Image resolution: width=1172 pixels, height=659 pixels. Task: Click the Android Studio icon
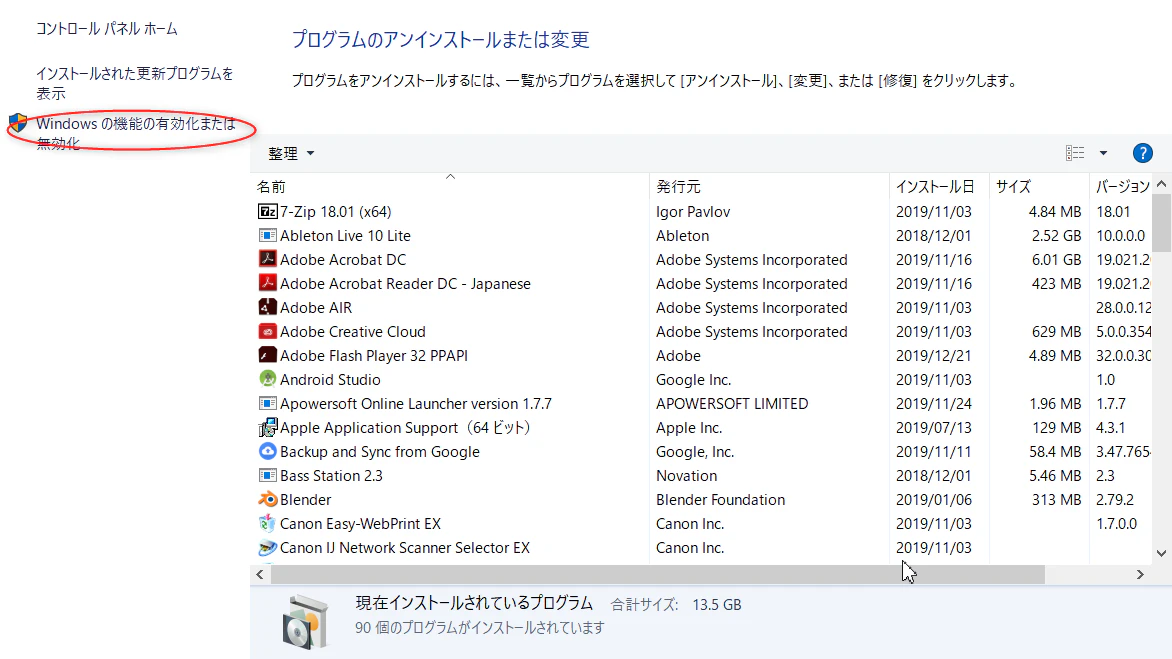pos(268,379)
